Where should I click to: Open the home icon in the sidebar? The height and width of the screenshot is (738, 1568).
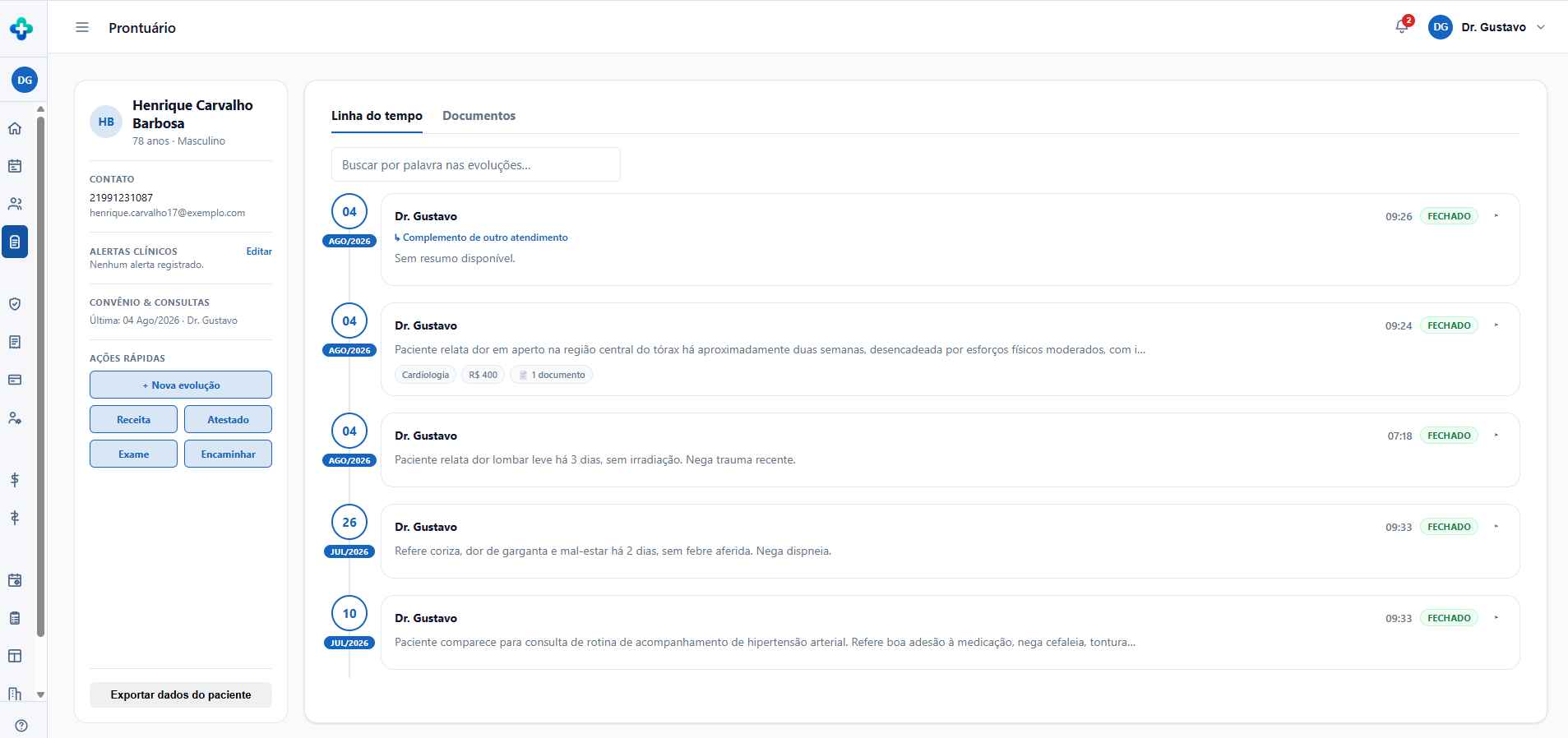tap(15, 128)
